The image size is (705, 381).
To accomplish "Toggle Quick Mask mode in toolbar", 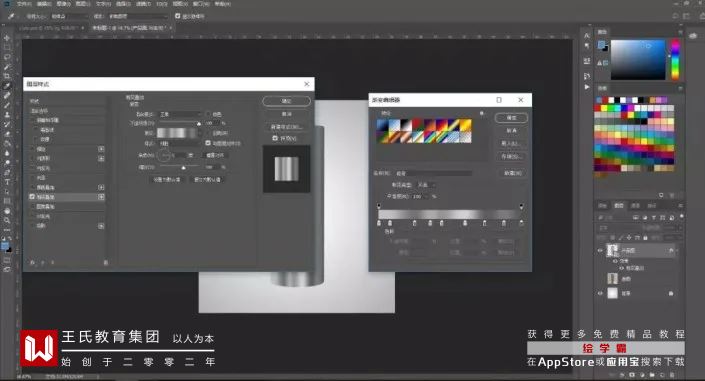I will click(x=7, y=260).
